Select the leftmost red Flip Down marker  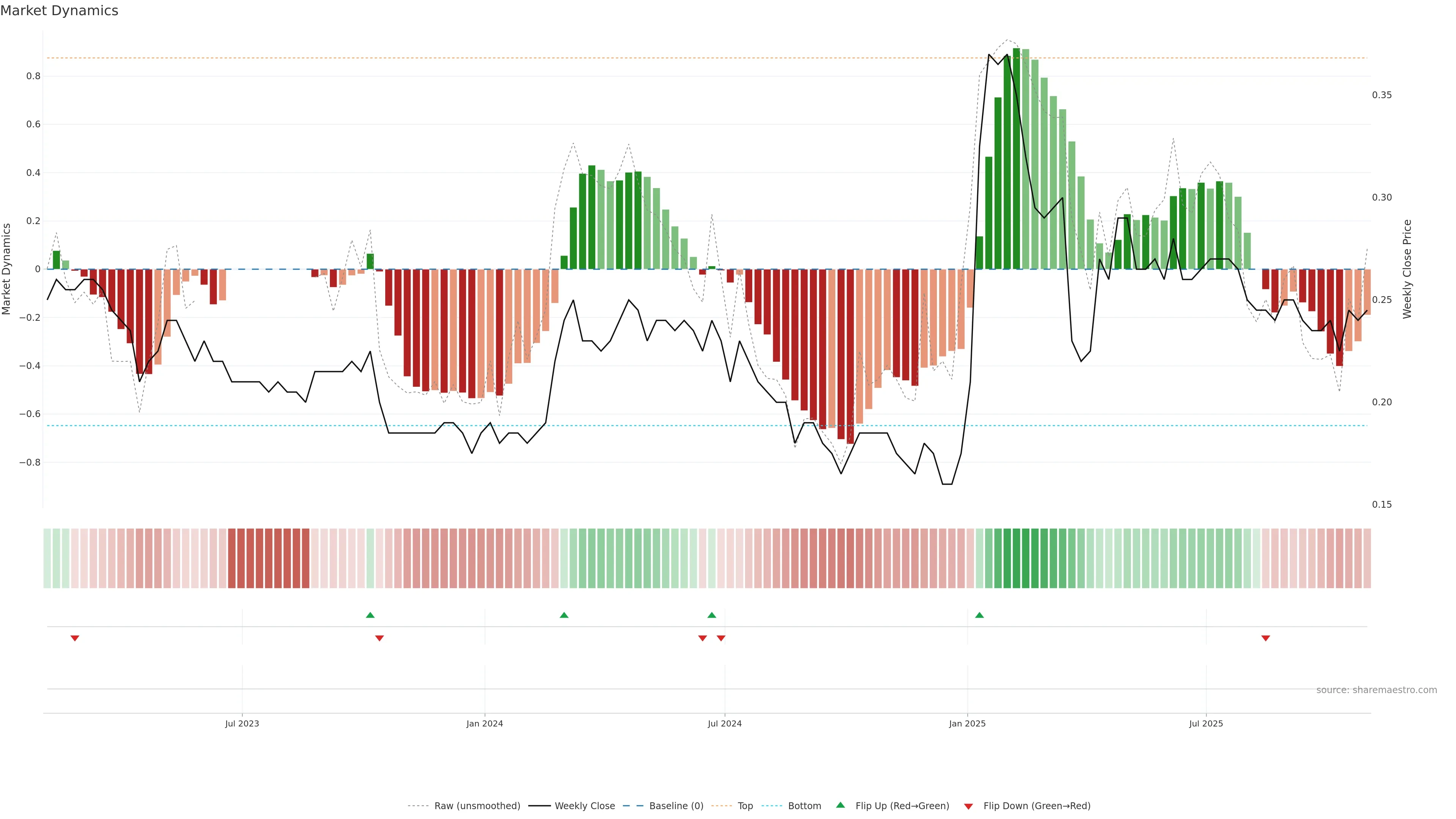75,638
